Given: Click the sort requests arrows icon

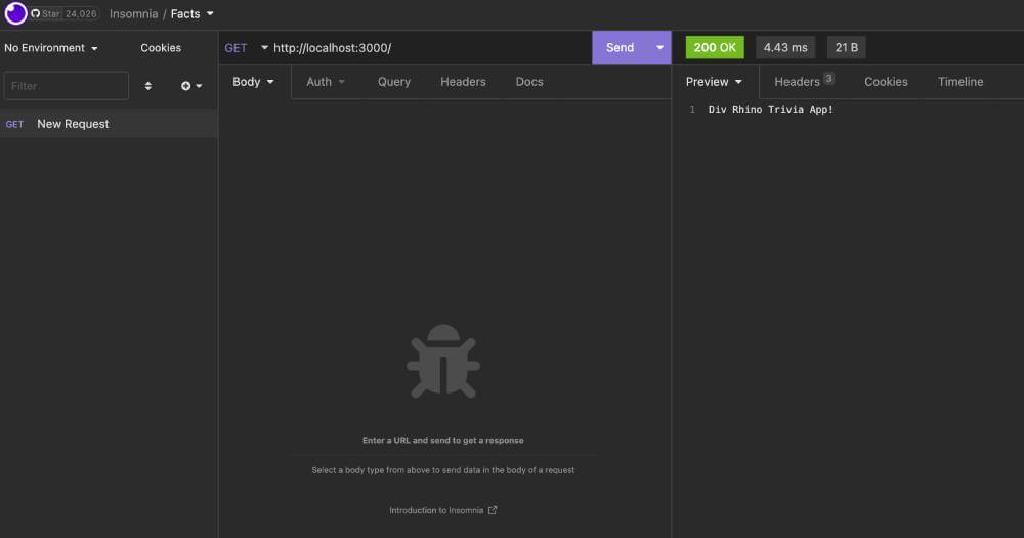Looking at the screenshot, I should pos(148,86).
